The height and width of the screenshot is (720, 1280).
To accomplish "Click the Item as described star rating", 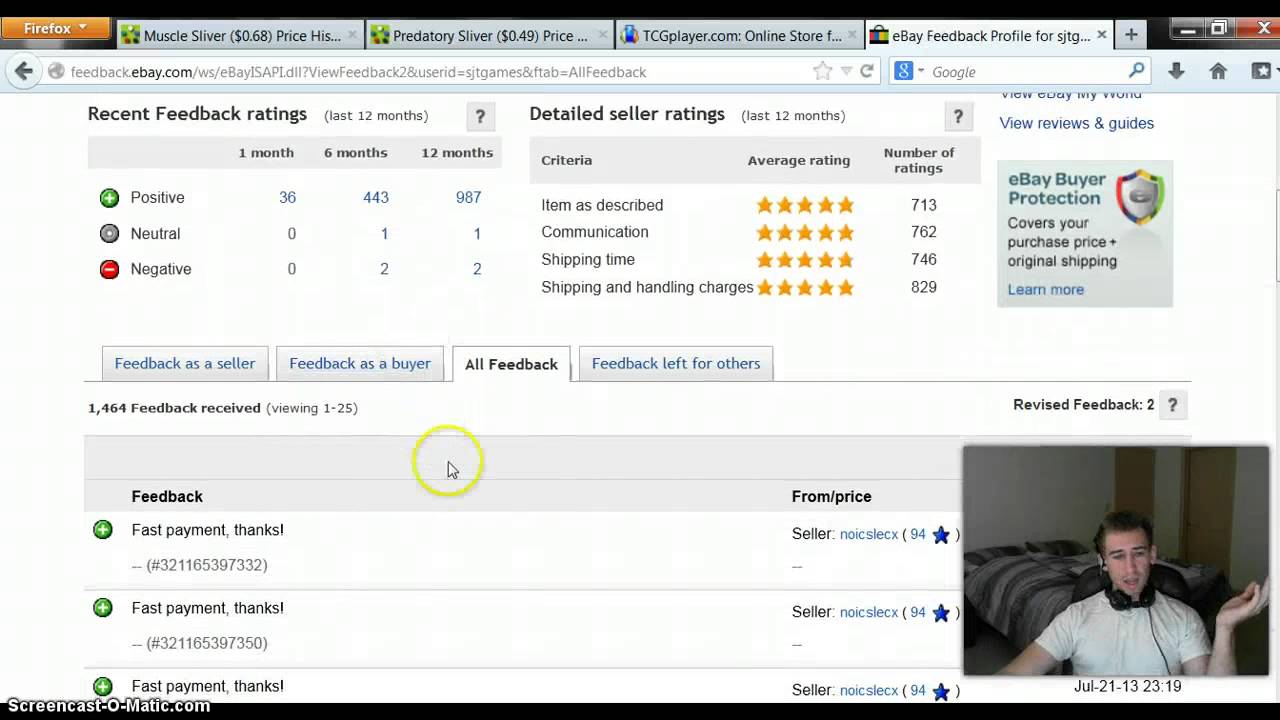I will pos(805,205).
